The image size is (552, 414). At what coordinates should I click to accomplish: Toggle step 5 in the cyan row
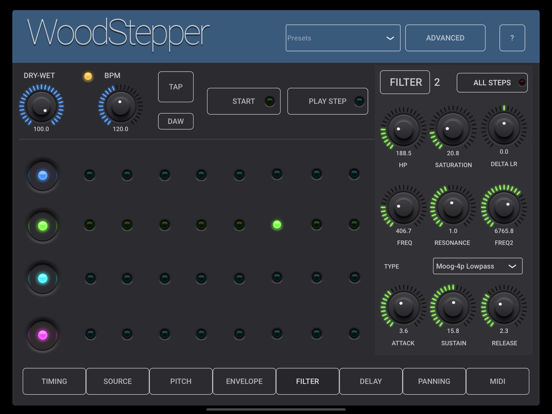click(239, 278)
